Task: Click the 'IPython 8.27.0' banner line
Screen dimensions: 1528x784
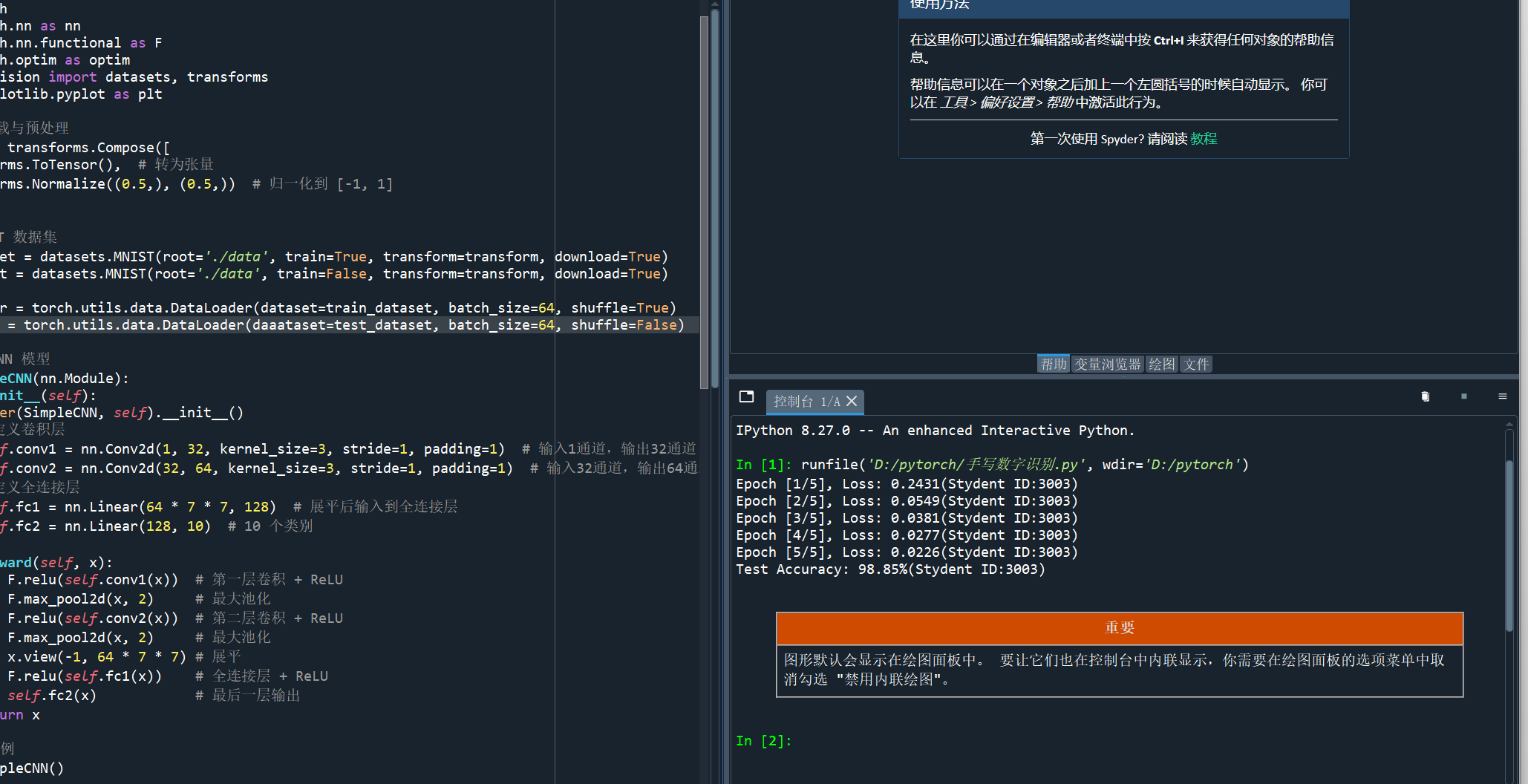Action: (935, 431)
